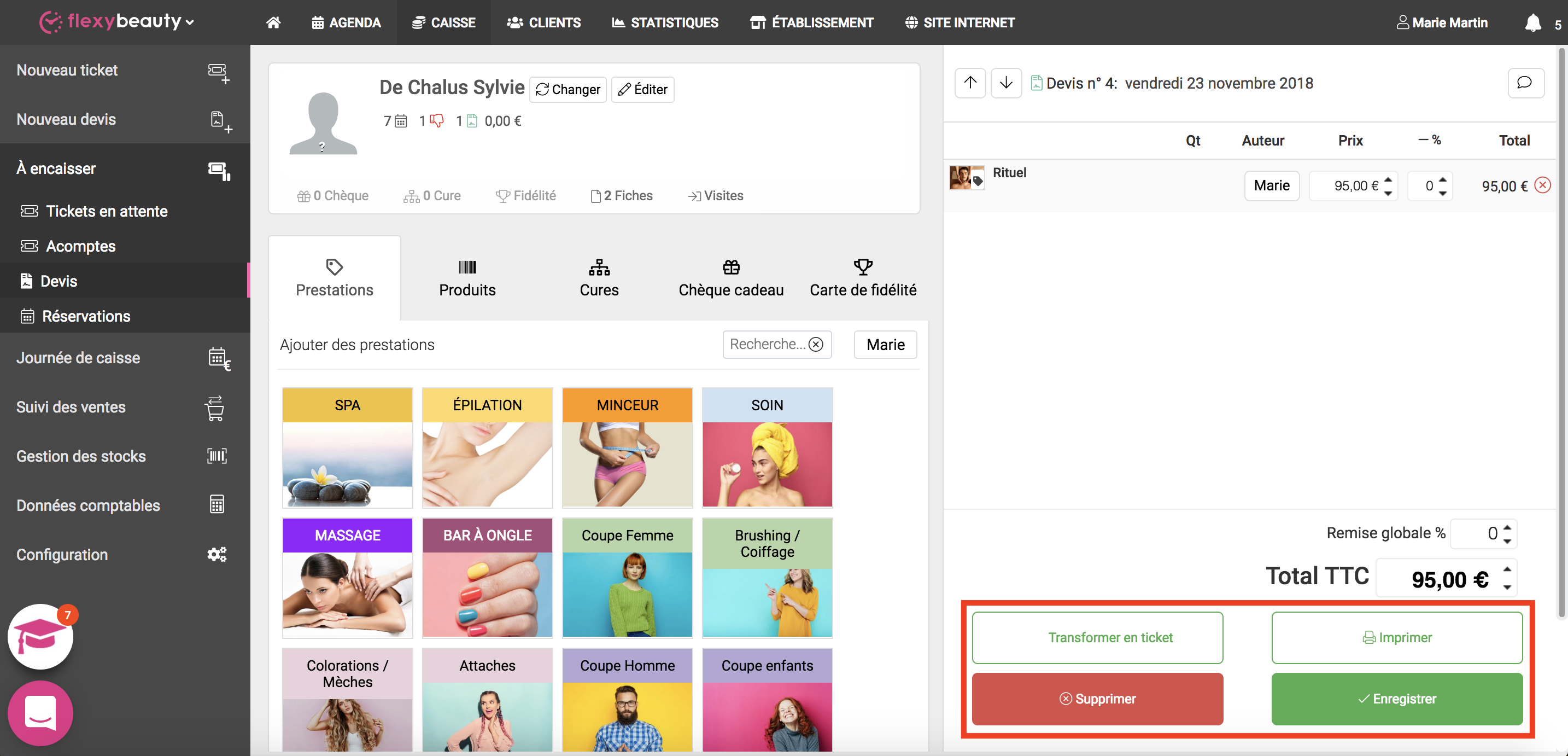Click Éditer to edit client
Image resolution: width=1568 pixels, height=756 pixels.
pos(642,90)
